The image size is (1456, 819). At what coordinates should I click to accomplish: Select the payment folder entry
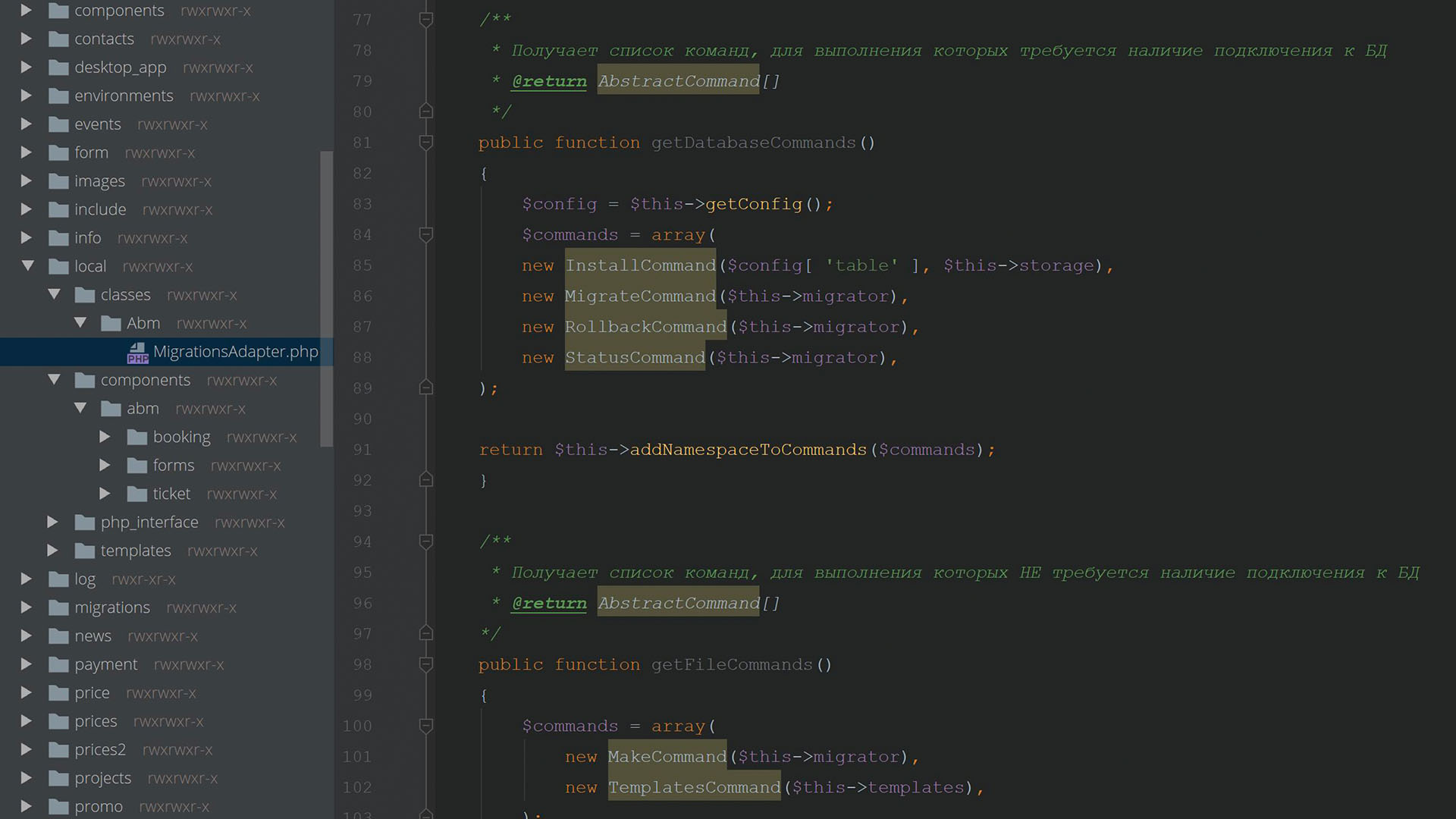(x=105, y=665)
